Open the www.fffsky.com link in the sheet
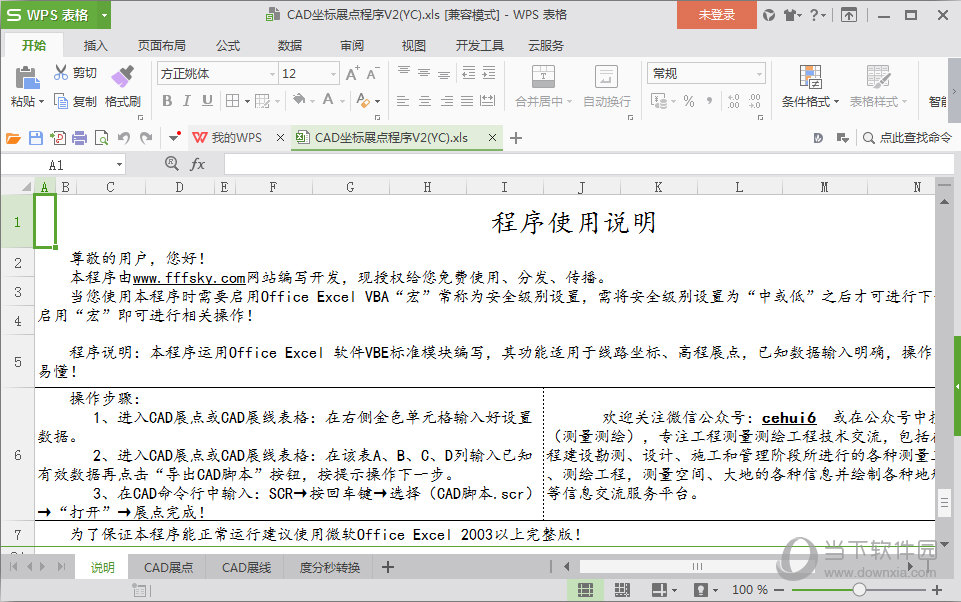 pyautogui.click(x=189, y=277)
